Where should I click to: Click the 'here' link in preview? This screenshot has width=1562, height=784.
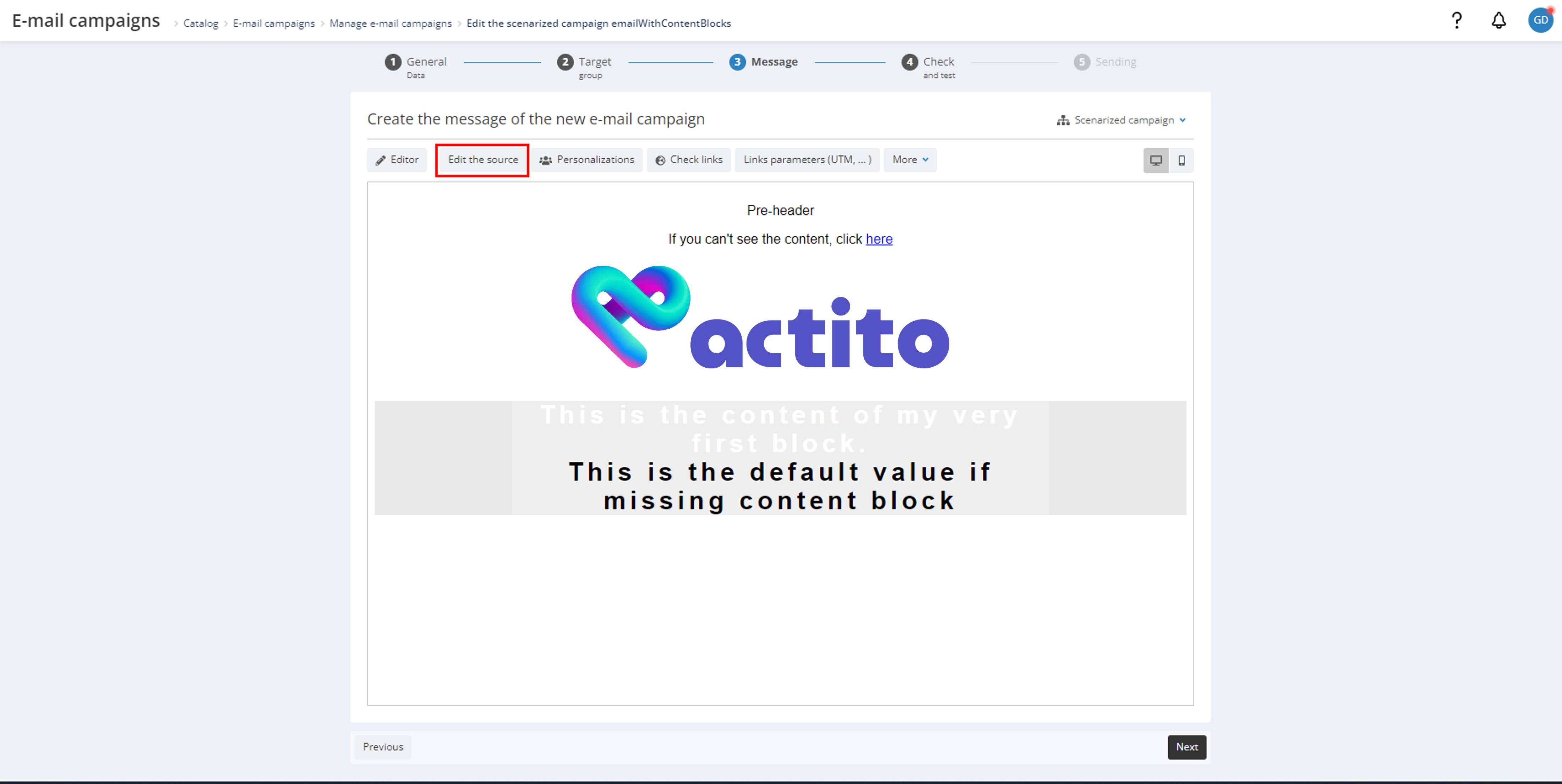click(879, 239)
